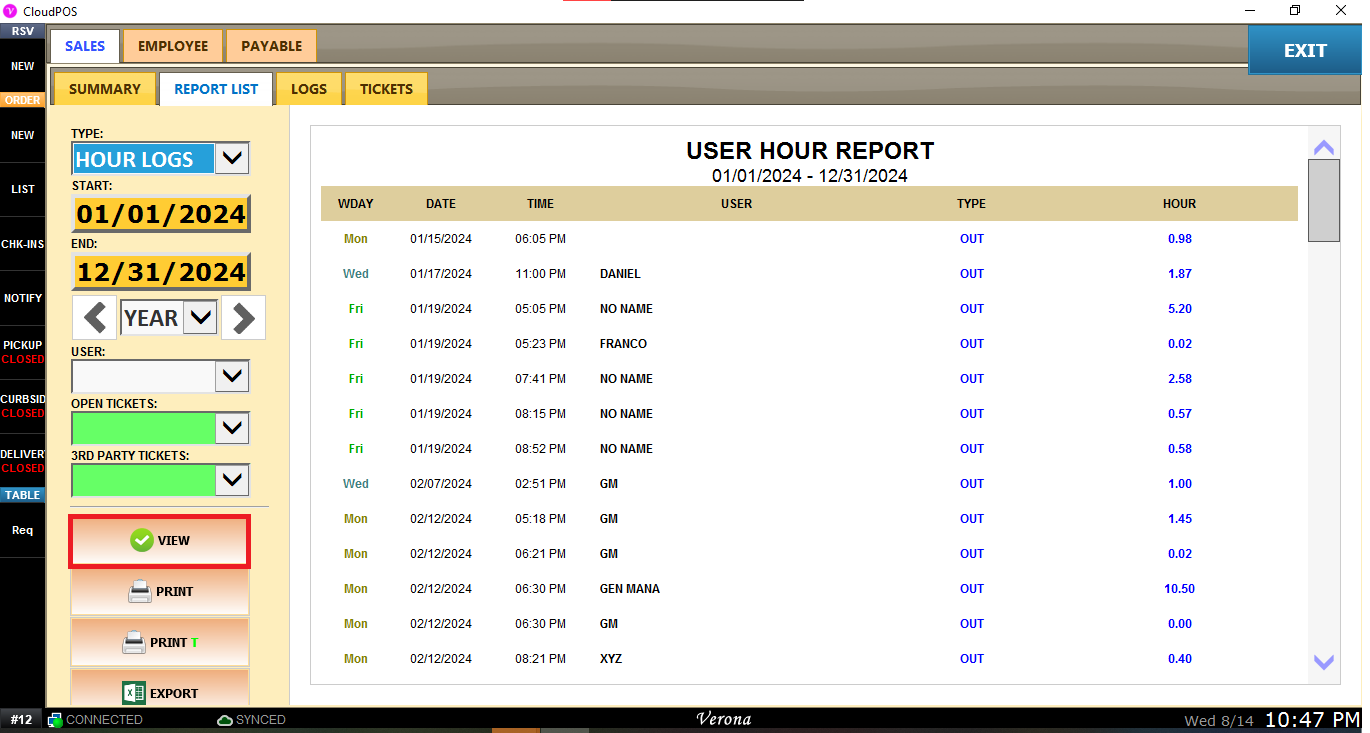Click the PRINT button with printer icon
The height and width of the screenshot is (733, 1370).
click(159, 592)
